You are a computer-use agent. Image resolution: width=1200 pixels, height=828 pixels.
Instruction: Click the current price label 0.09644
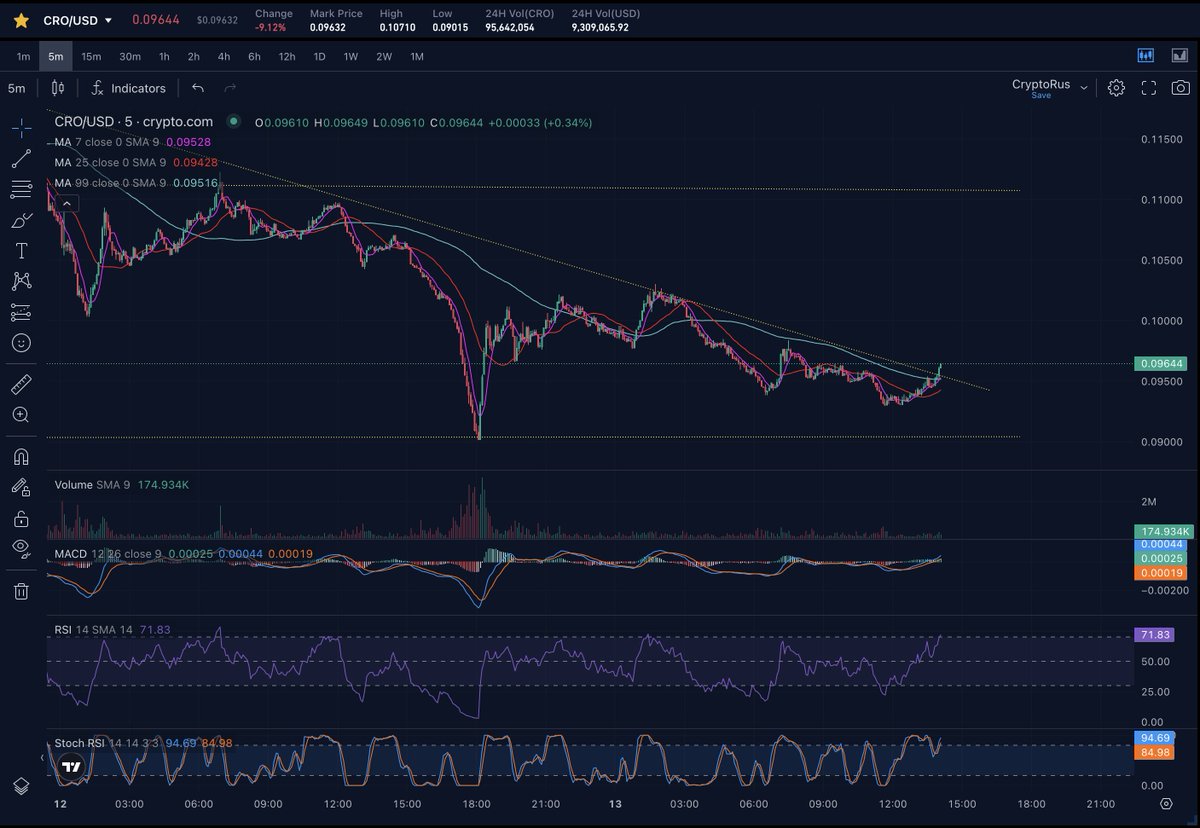[1159, 364]
